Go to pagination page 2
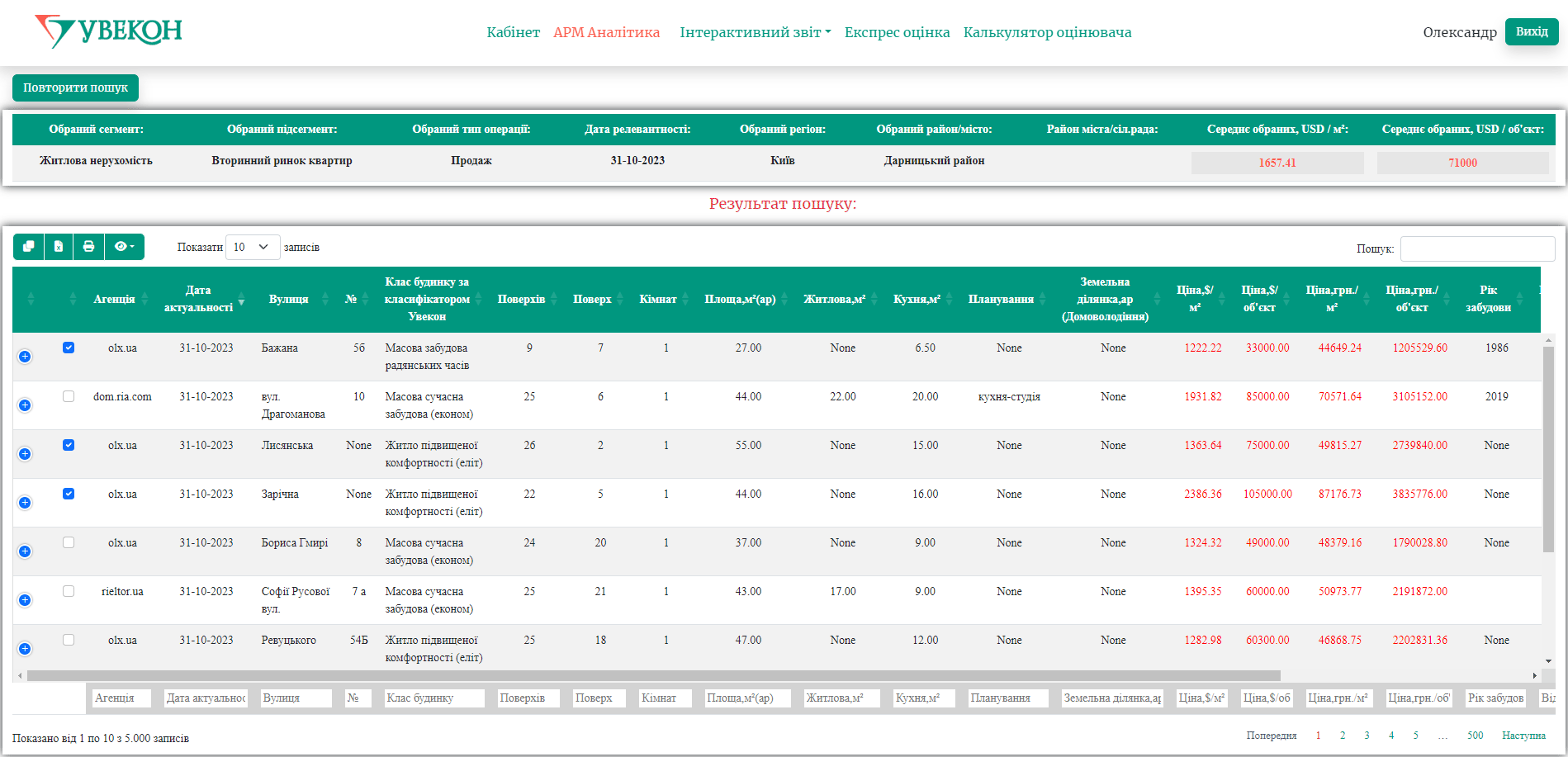 tap(1343, 735)
